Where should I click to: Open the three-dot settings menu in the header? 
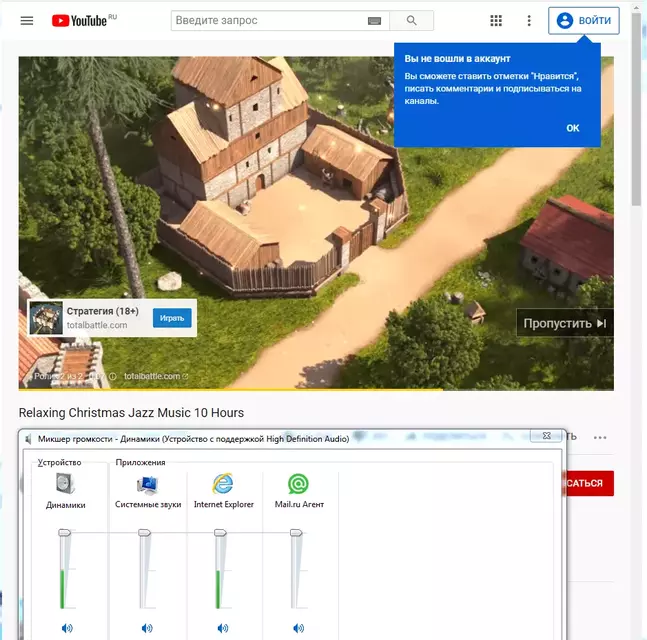point(529,20)
